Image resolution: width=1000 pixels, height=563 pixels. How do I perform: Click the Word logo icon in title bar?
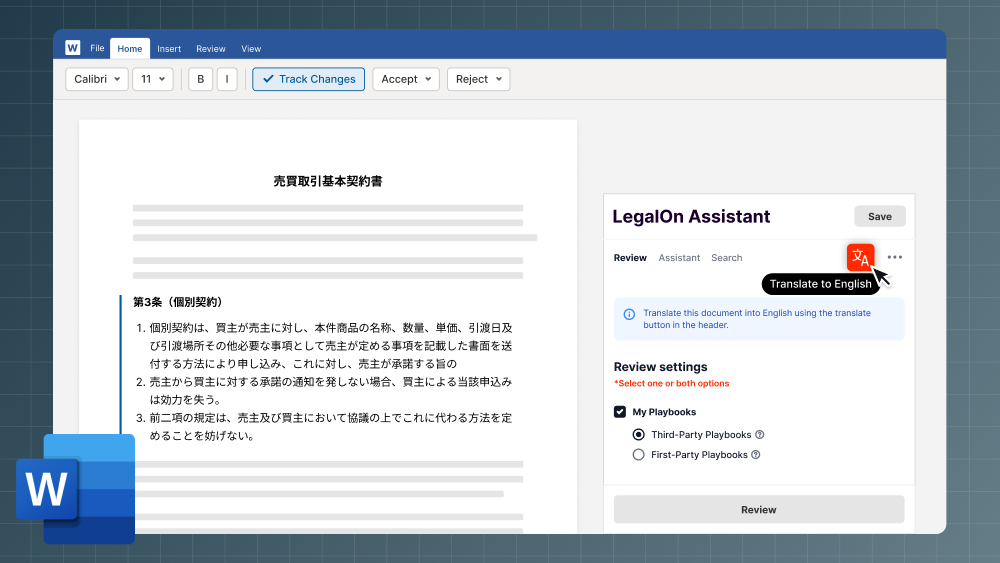coord(73,48)
